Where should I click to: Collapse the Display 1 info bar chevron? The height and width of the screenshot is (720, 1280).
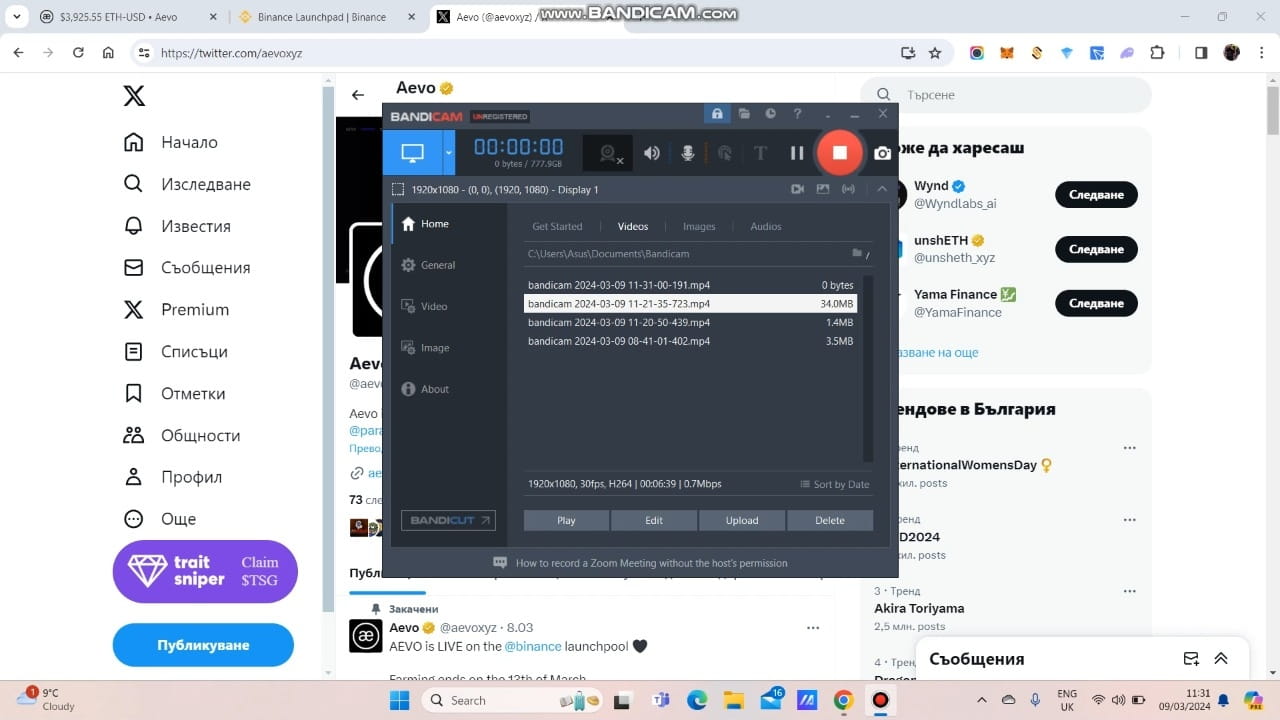tap(881, 188)
